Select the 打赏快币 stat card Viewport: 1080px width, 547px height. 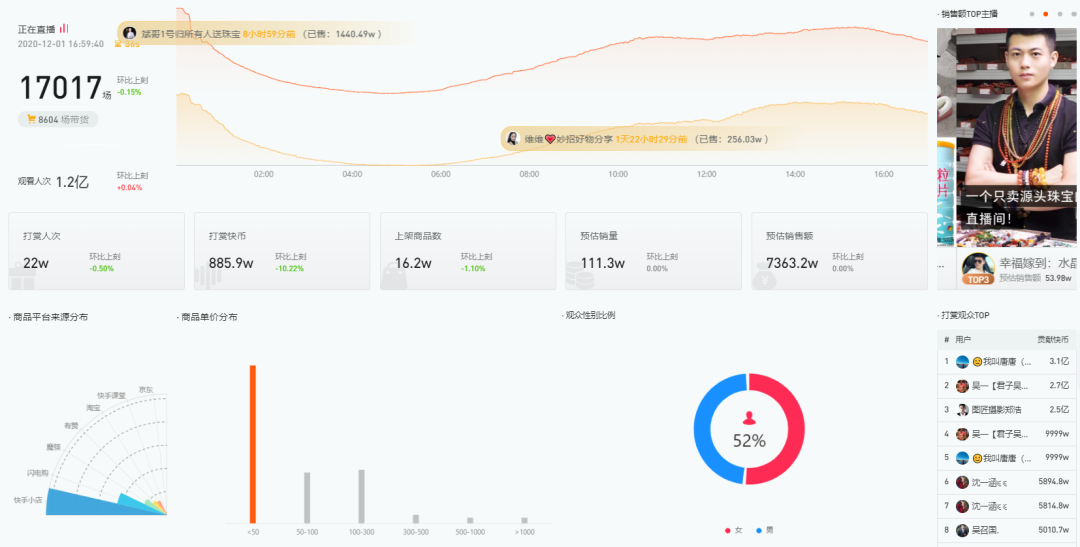coord(282,251)
